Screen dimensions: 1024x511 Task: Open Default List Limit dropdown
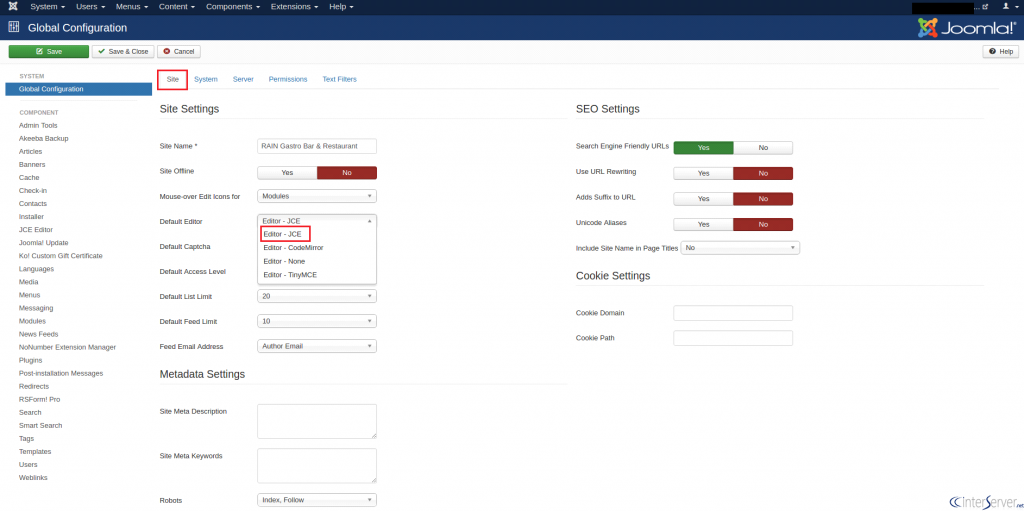point(317,296)
